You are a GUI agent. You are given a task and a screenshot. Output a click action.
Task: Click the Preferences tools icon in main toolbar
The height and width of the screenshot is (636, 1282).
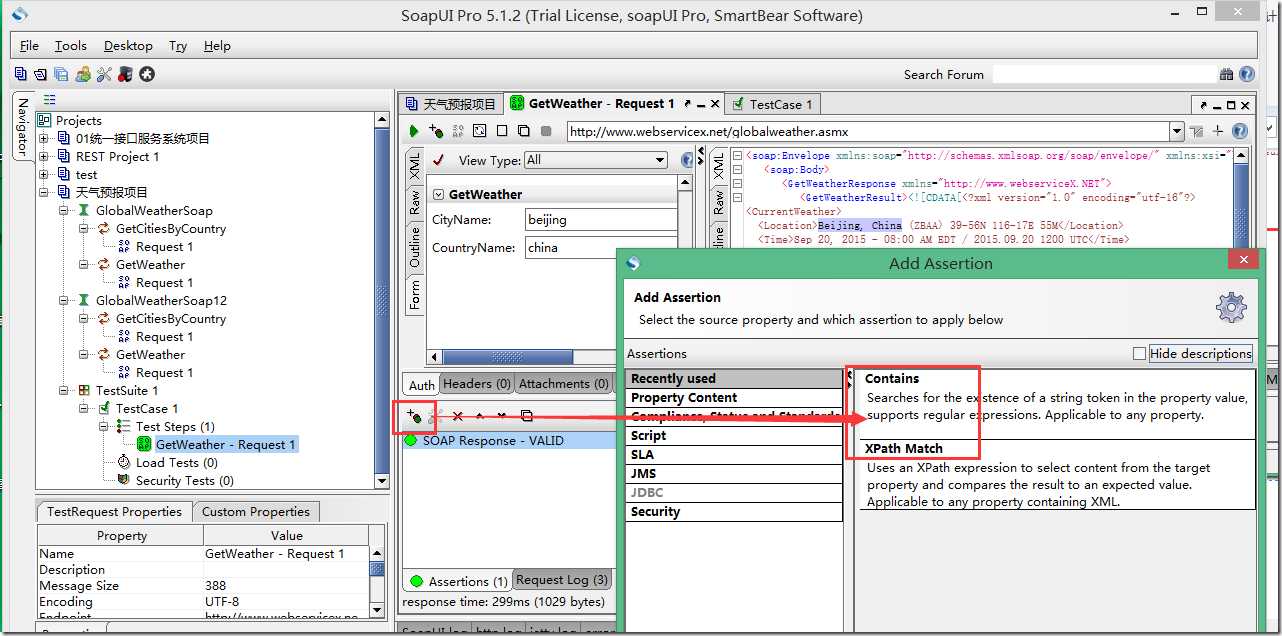coord(104,74)
